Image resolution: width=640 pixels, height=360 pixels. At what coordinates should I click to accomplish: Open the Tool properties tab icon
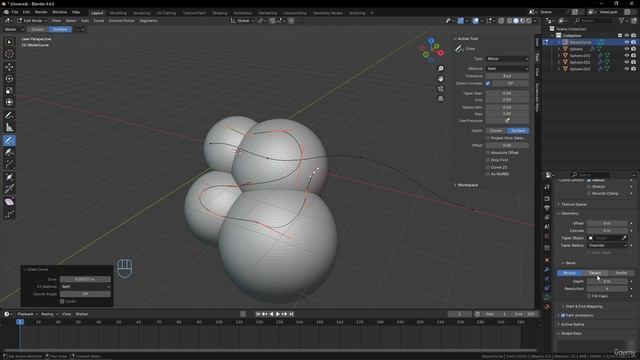click(x=547, y=187)
